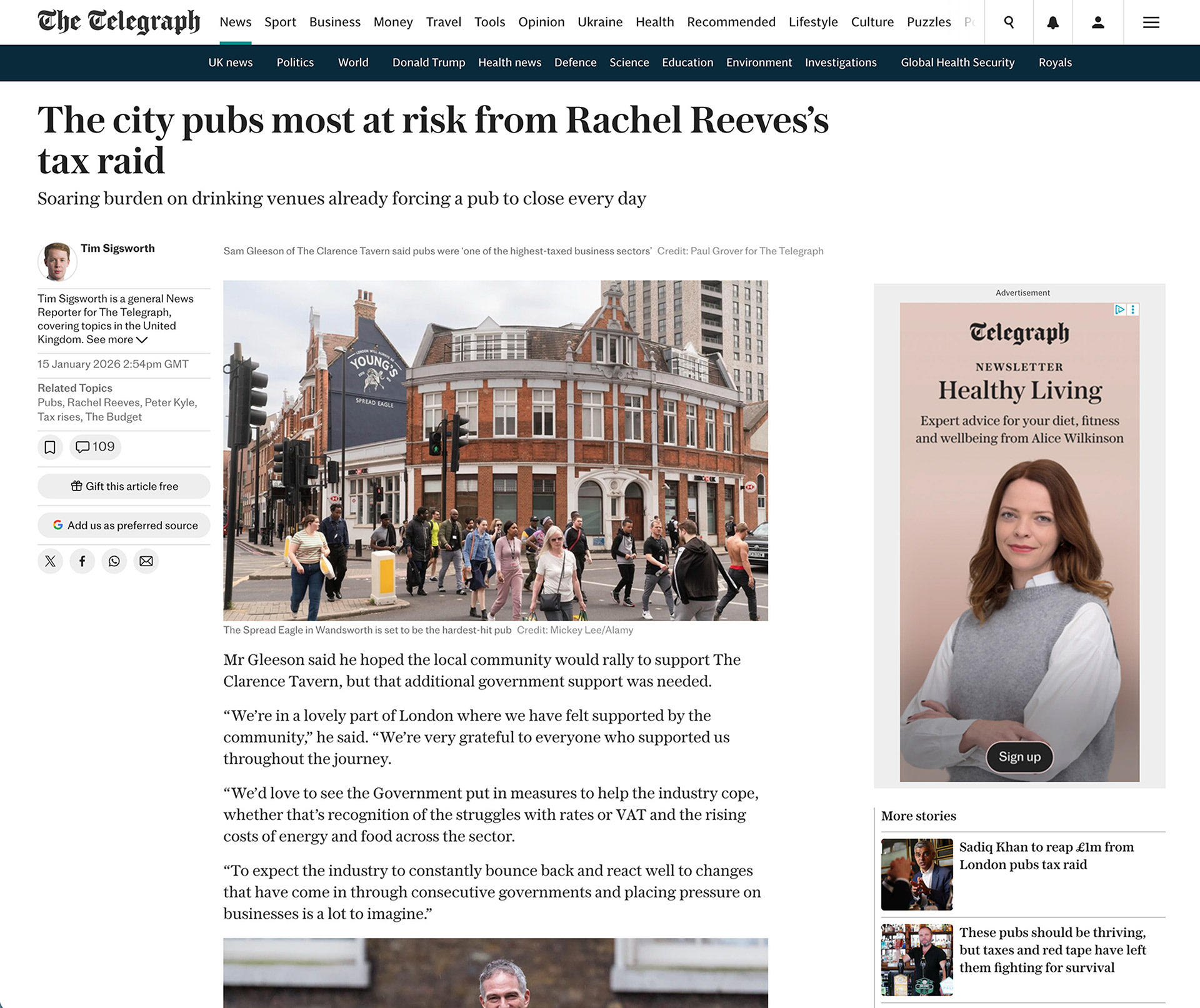The image size is (1200, 1008).
Task: Toggle the bookmark save icon
Action: (50, 447)
